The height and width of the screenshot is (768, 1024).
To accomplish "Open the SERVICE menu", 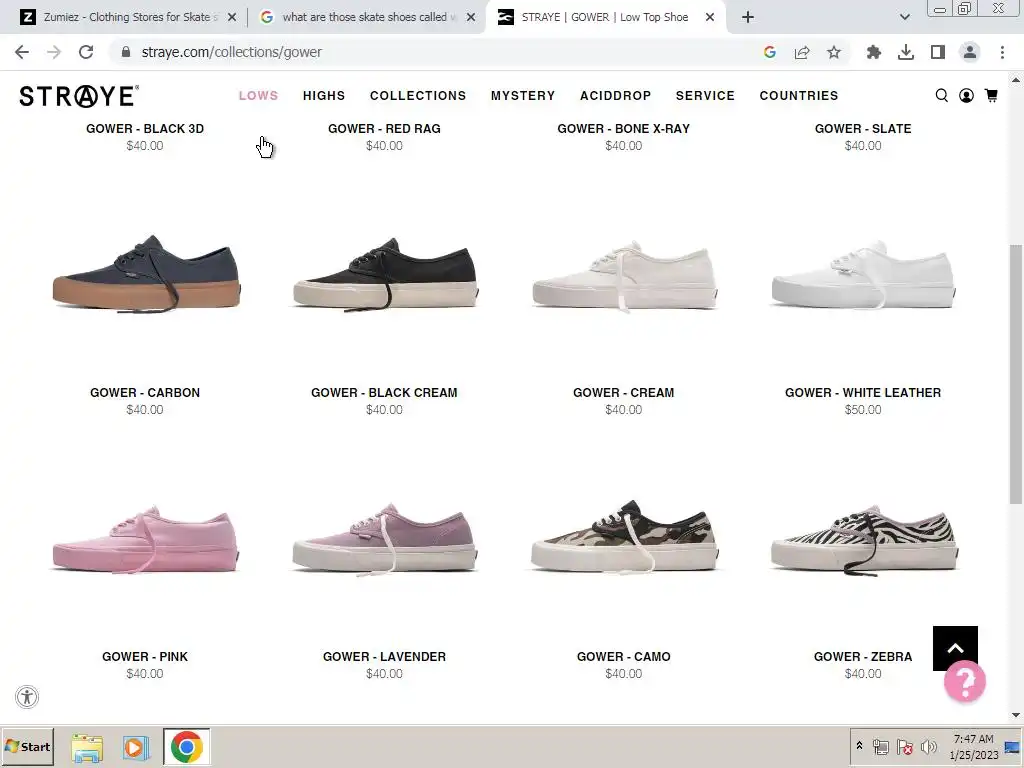I will click(x=705, y=95).
